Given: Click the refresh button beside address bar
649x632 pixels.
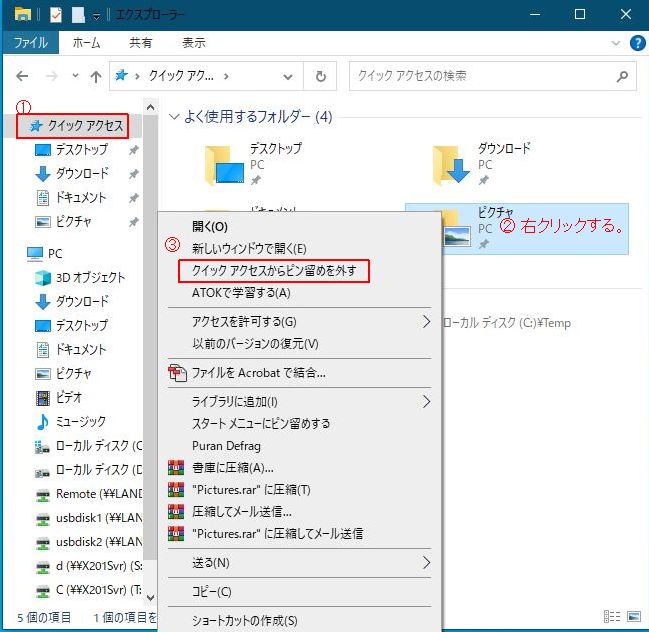Looking at the screenshot, I should pyautogui.click(x=320, y=76).
